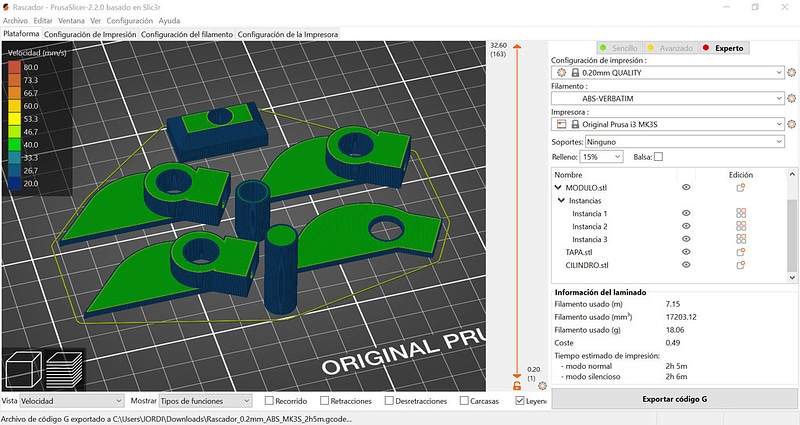Open the print settings 0.20mm QUALITY dropdown
800x425 pixels.
point(667,72)
